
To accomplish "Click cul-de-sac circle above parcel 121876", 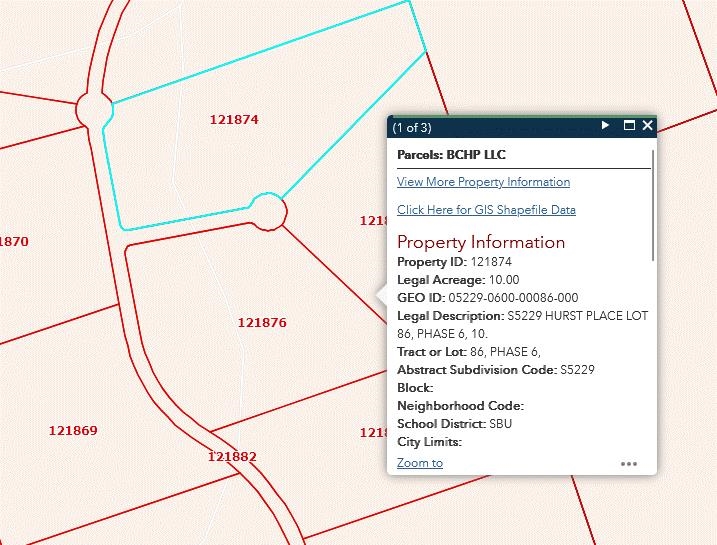I will point(267,210).
